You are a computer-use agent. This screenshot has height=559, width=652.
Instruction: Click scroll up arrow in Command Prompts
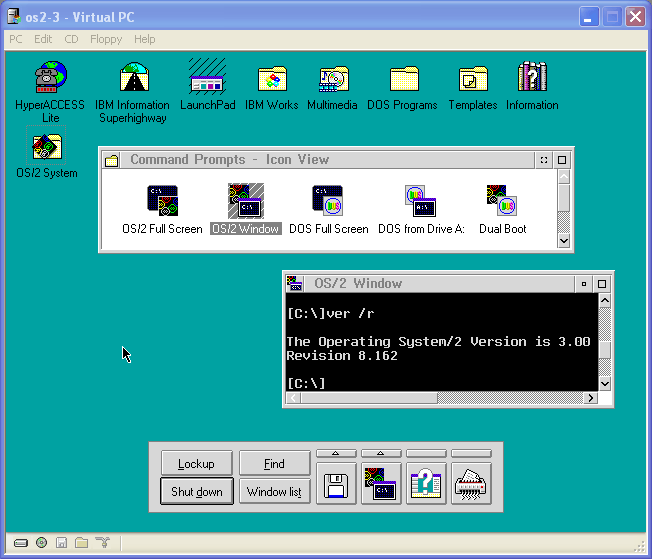click(564, 177)
